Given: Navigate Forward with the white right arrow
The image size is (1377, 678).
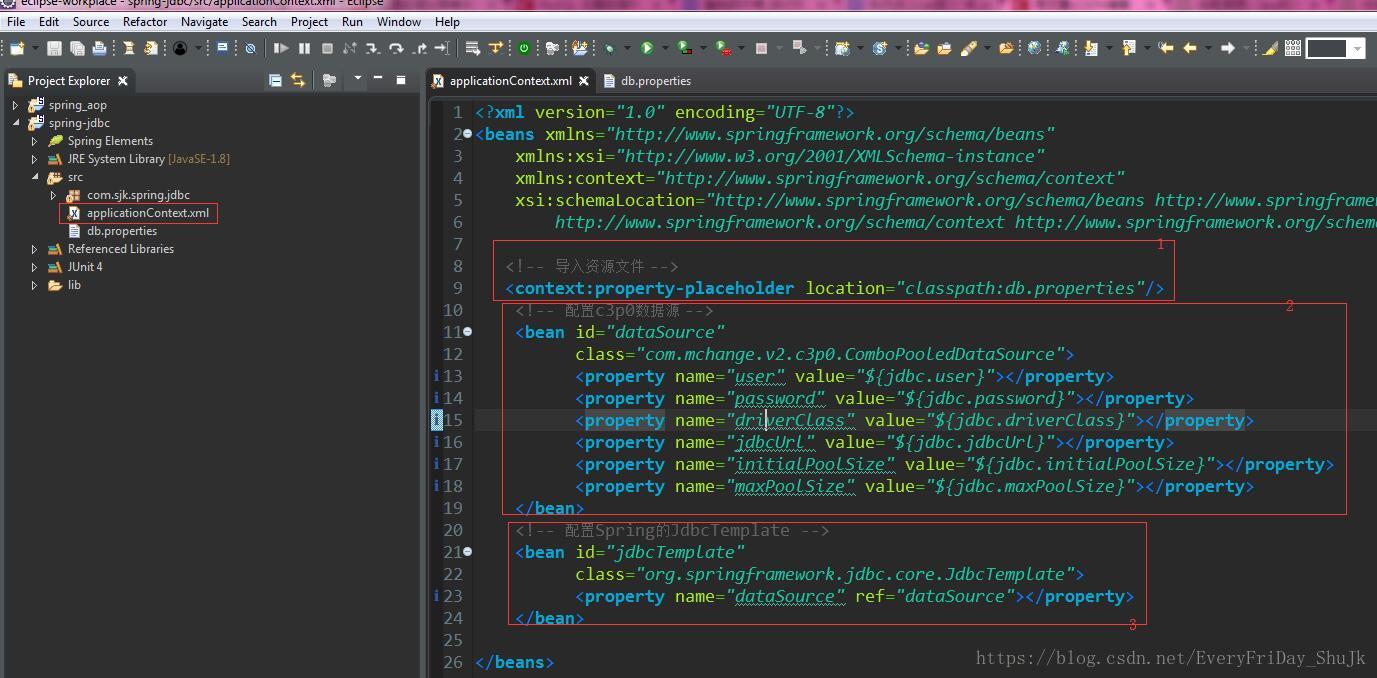Looking at the screenshot, I should click(1227, 48).
